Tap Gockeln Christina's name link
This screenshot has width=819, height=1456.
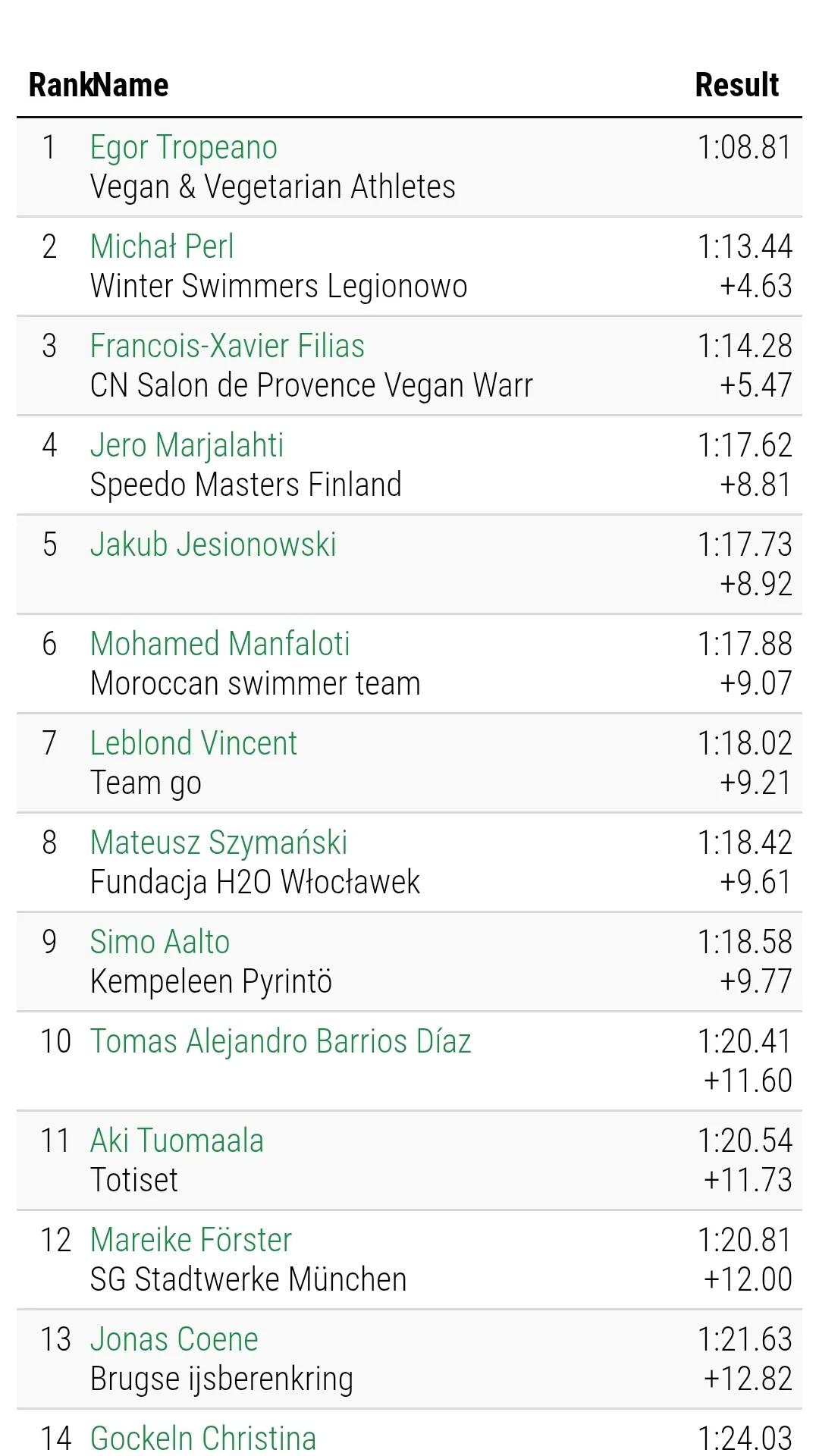coord(202,1438)
